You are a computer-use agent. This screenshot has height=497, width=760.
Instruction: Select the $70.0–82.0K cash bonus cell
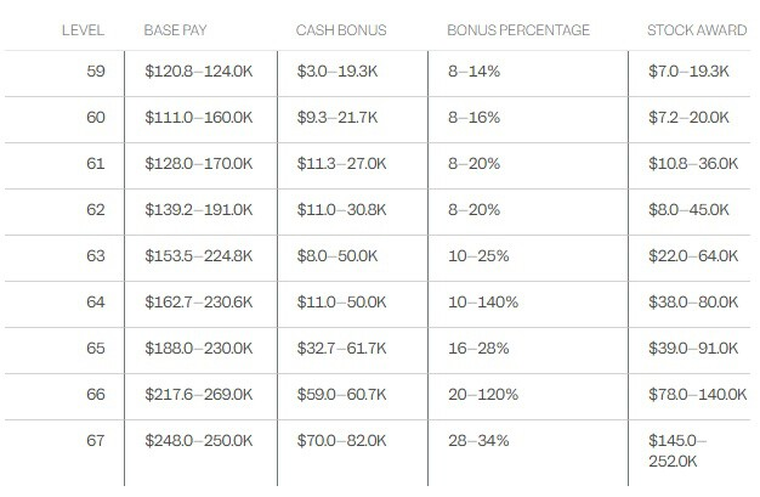tap(340, 440)
